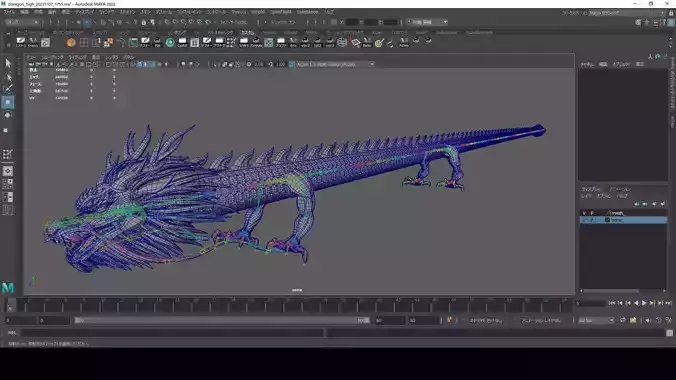Open the Help menu at menu bar's end
This screenshot has height=380, width=676.
329,12
